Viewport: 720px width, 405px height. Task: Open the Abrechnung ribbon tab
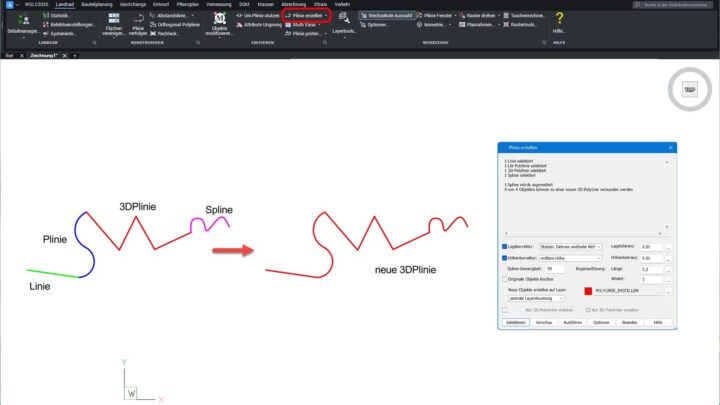(293, 4)
